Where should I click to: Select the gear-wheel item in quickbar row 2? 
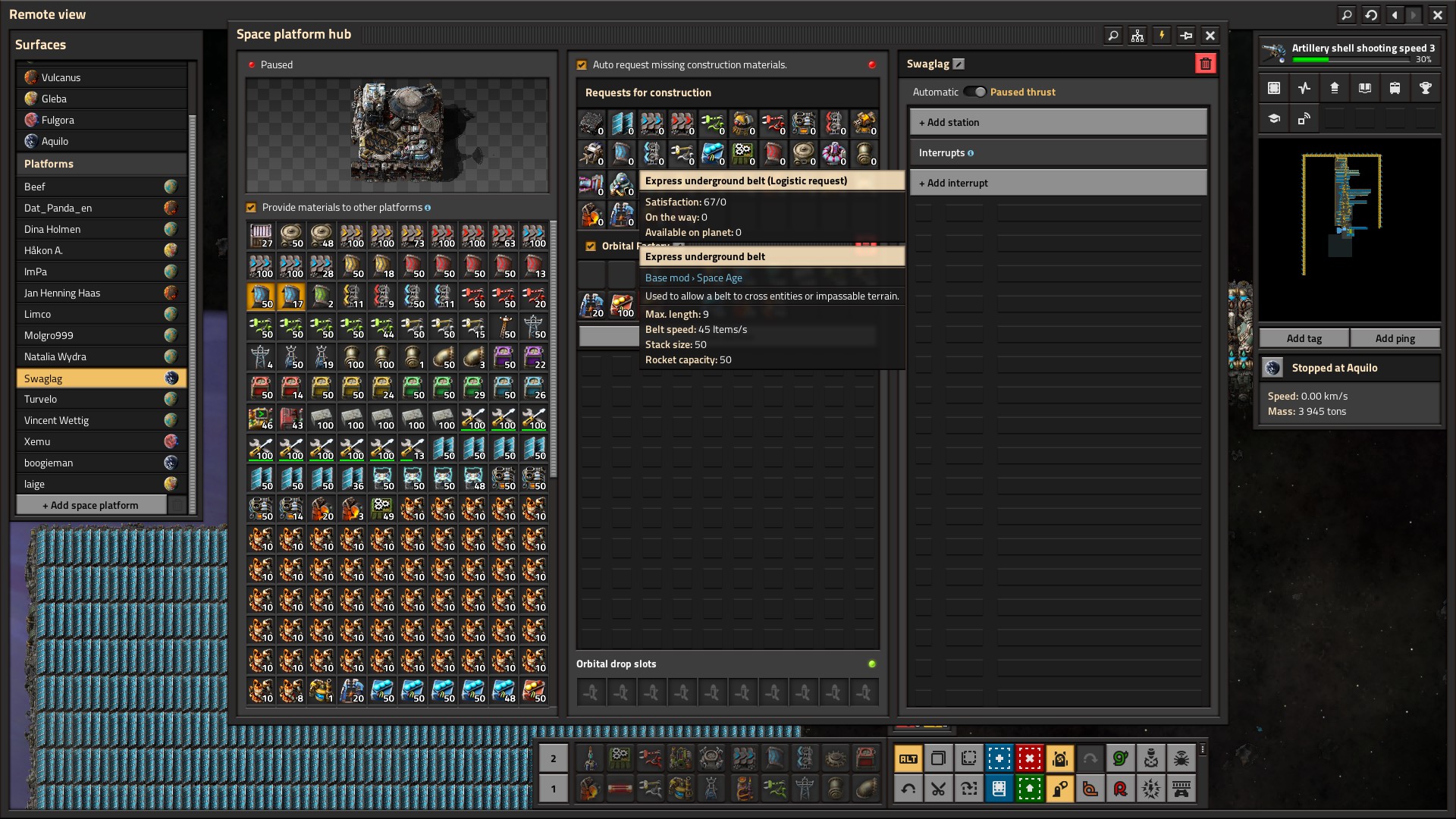[x=836, y=758]
